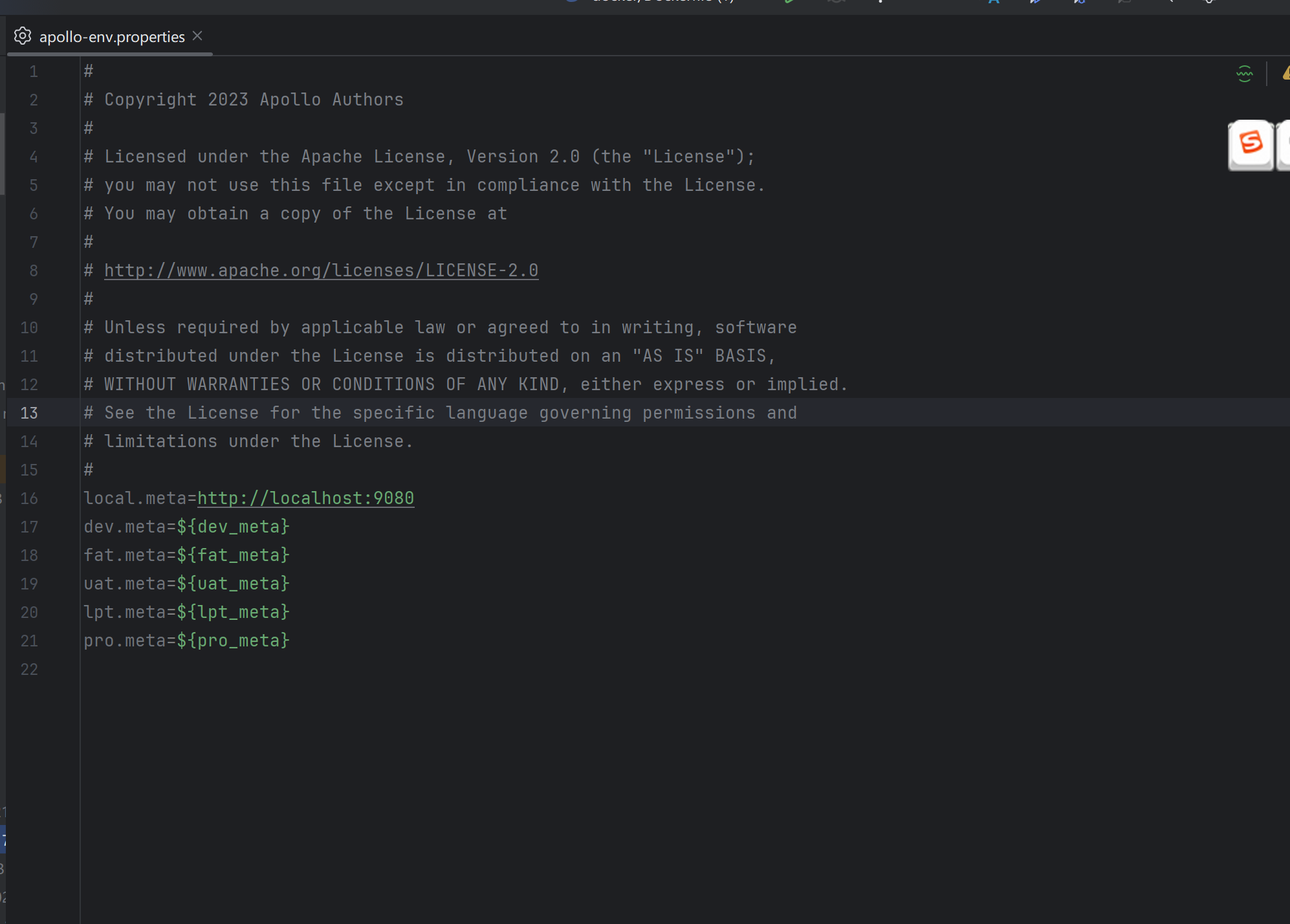Click the ${pro_meta} placeholder value
The image size is (1290, 924).
(234, 641)
